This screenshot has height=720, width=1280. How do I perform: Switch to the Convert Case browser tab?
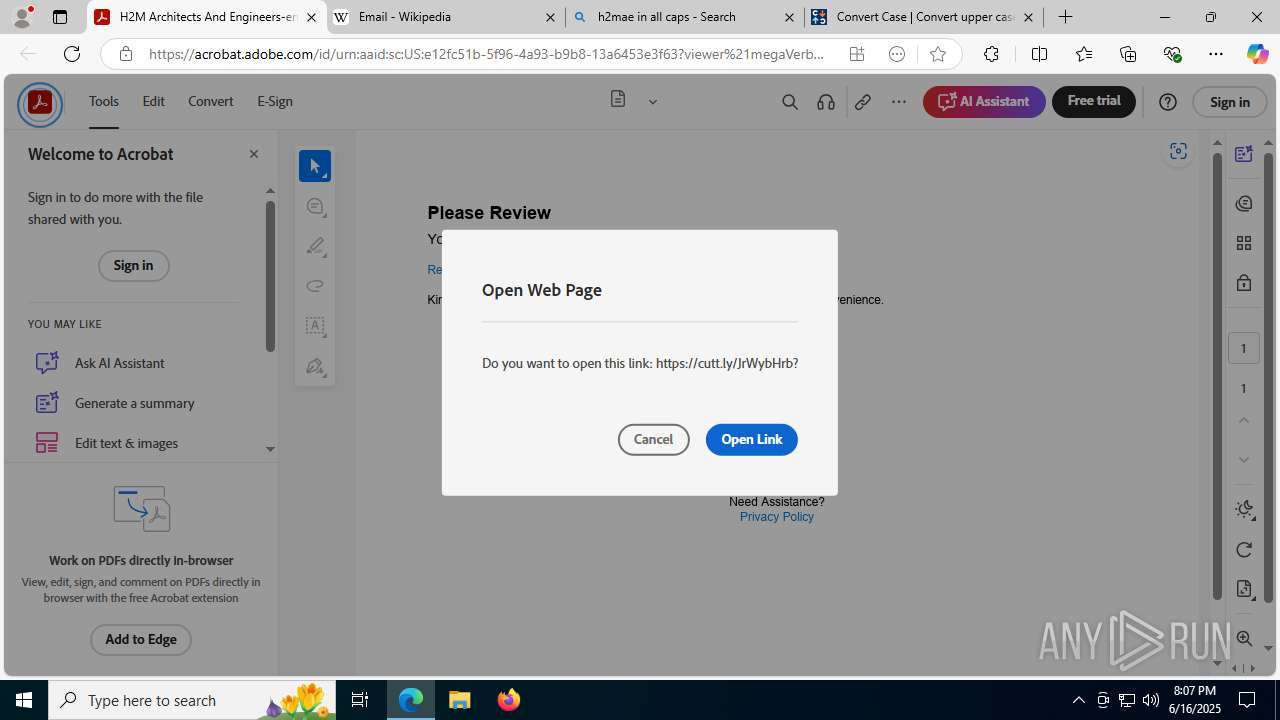click(x=924, y=17)
